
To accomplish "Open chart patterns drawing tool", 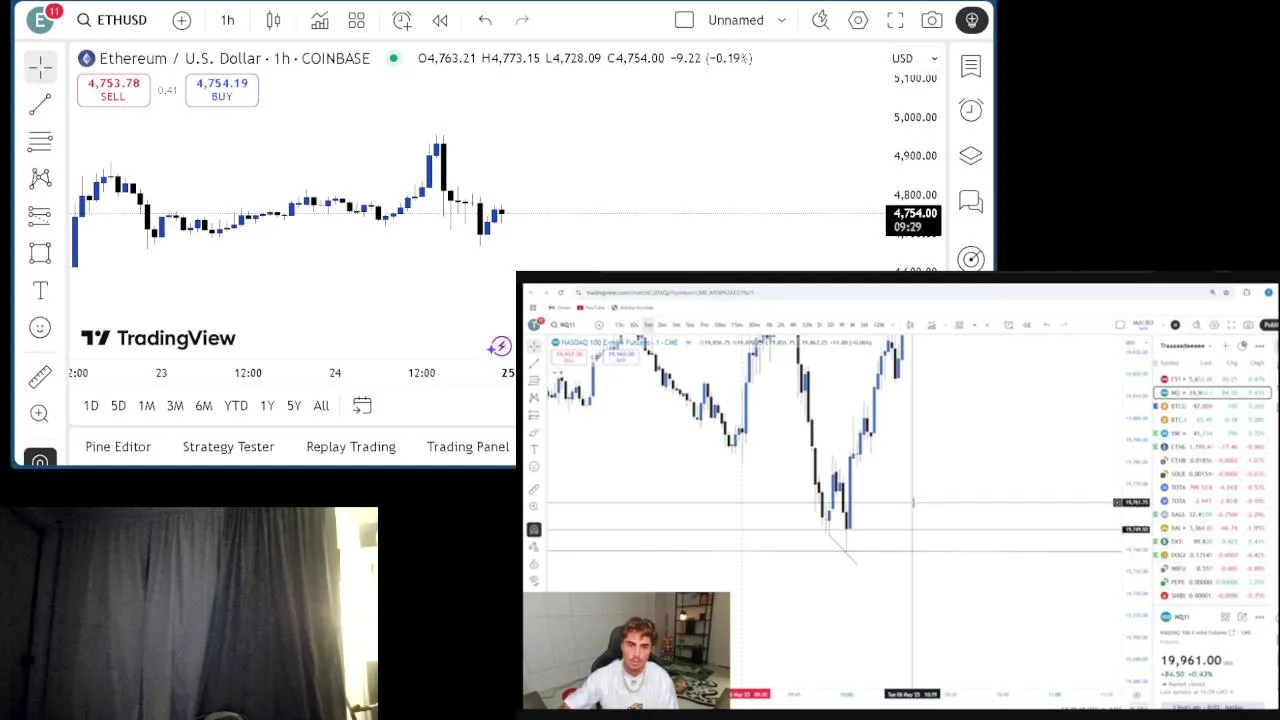I will coord(40,178).
